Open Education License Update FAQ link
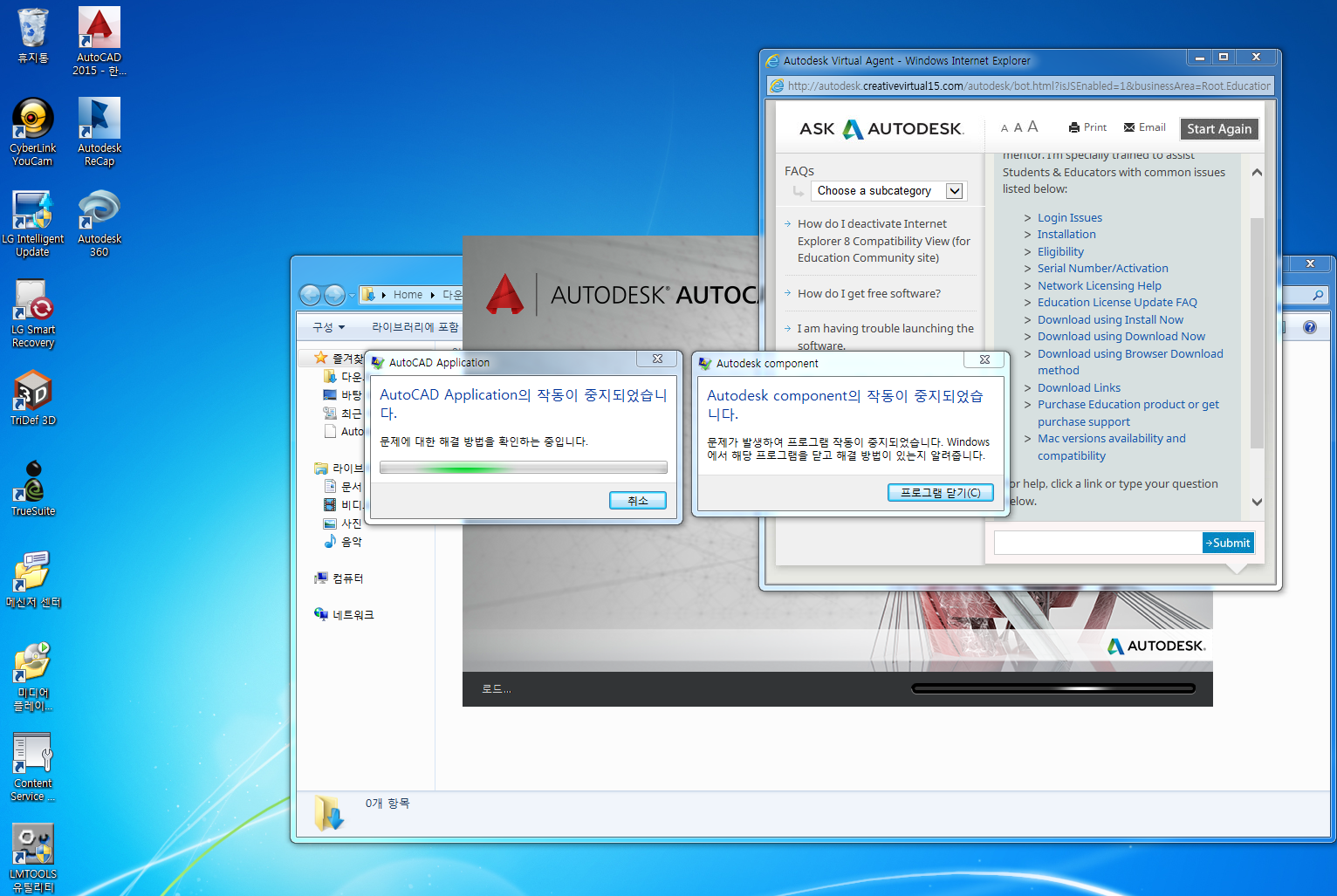 (x=1117, y=303)
